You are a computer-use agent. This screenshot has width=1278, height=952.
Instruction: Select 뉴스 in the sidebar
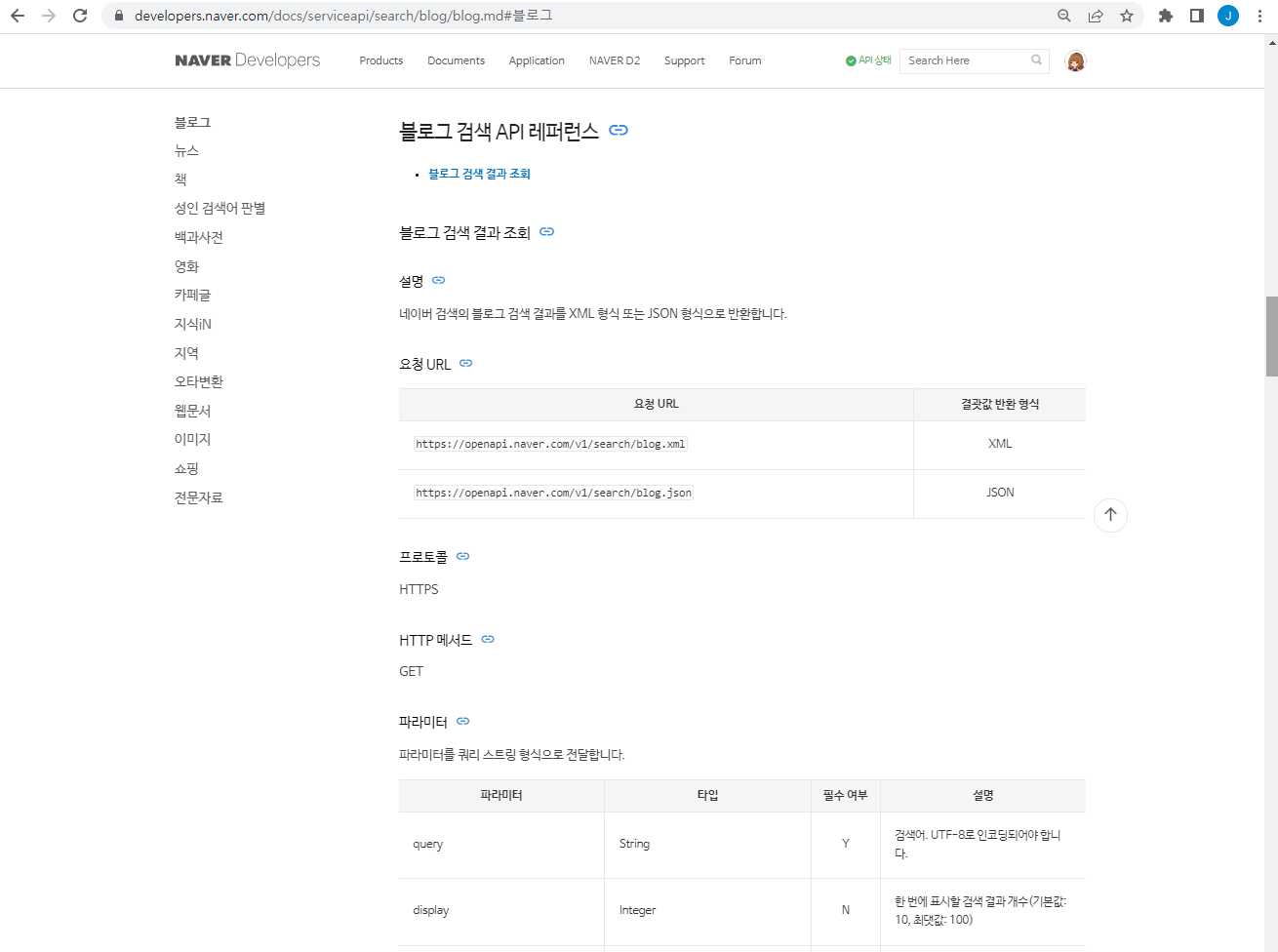pyautogui.click(x=186, y=150)
